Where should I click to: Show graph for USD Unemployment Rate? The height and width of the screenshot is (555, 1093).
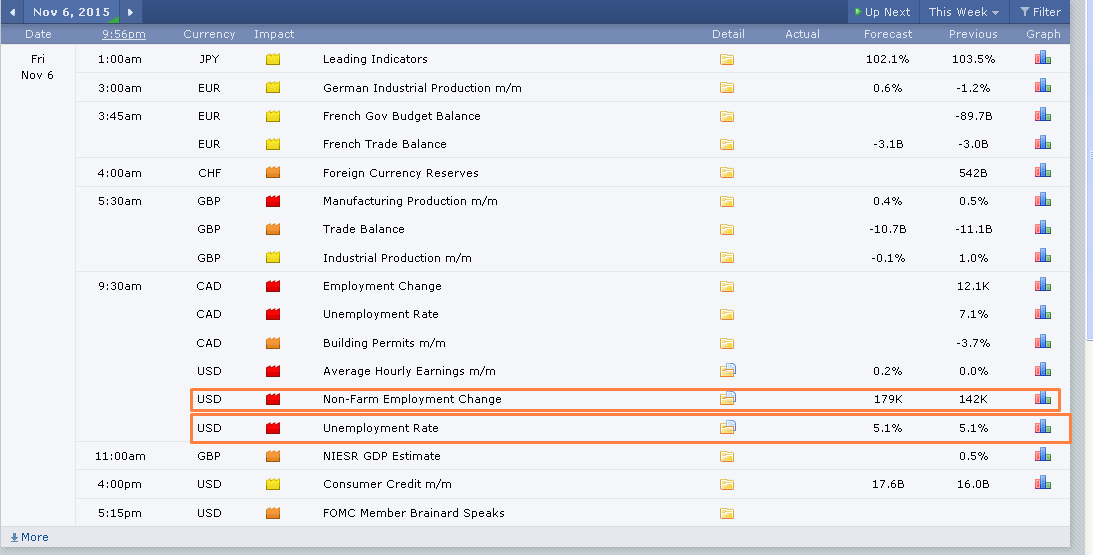(x=1043, y=428)
